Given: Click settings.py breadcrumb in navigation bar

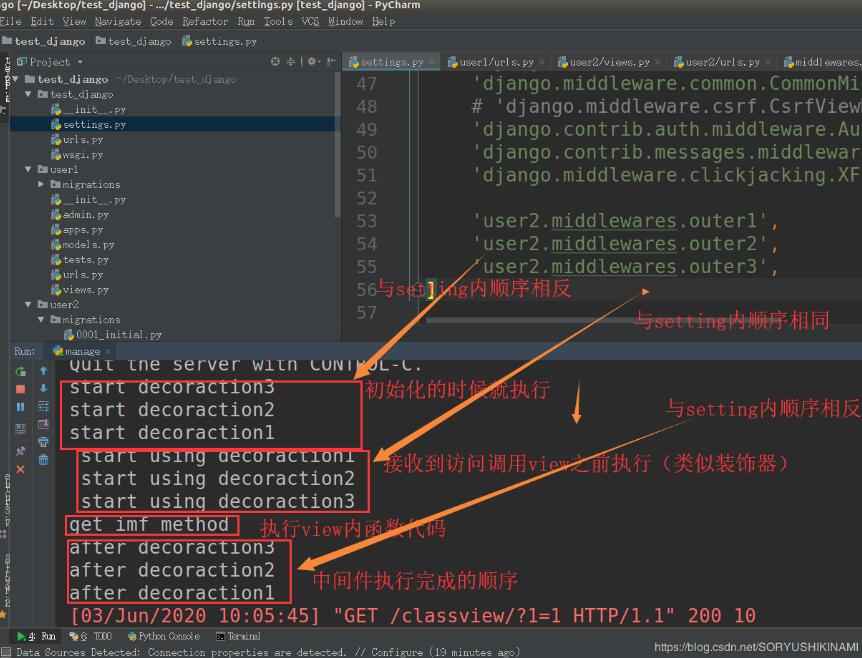Looking at the screenshot, I should pos(220,41).
